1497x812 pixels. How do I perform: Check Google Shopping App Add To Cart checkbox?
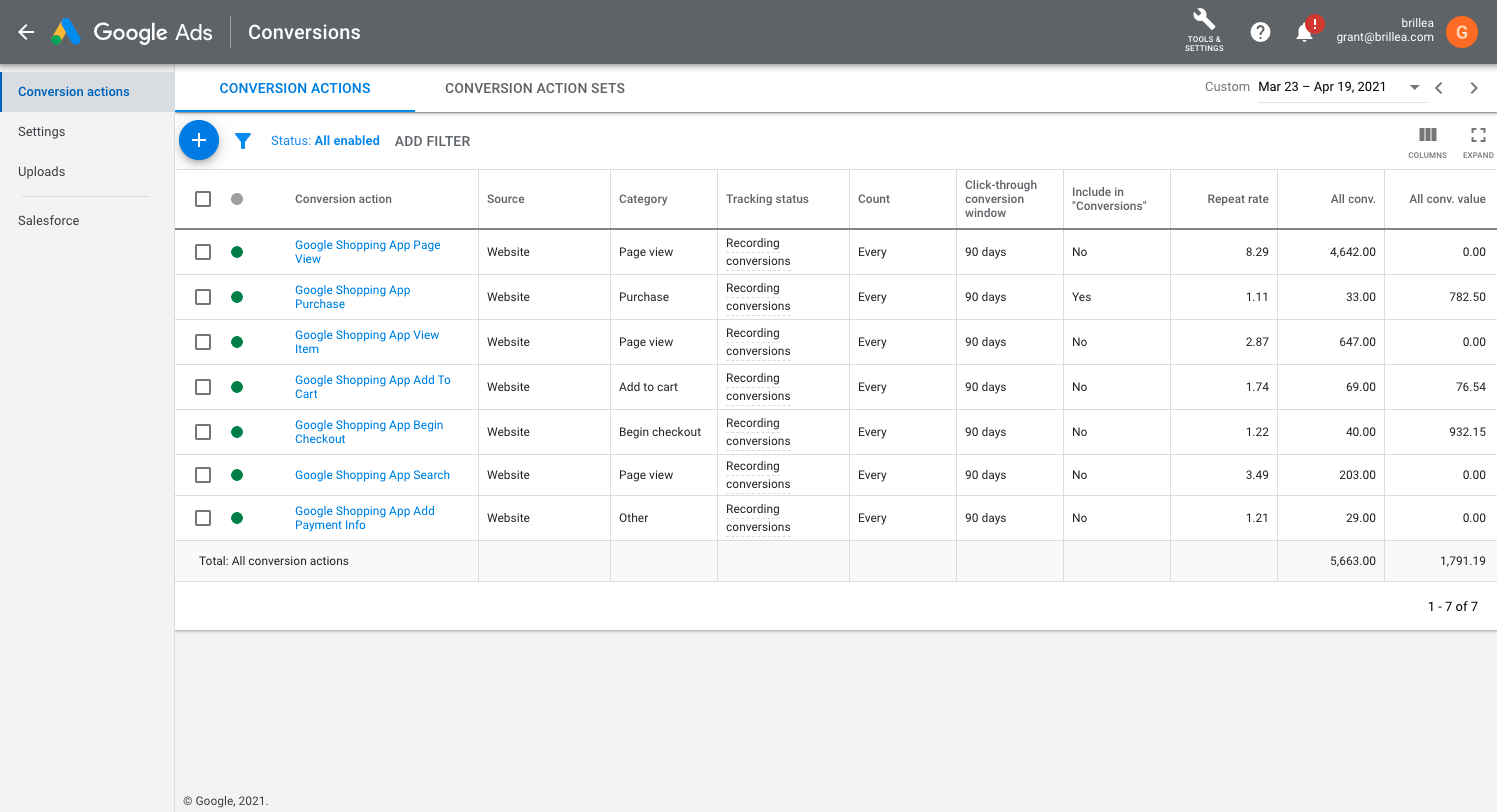tap(203, 387)
